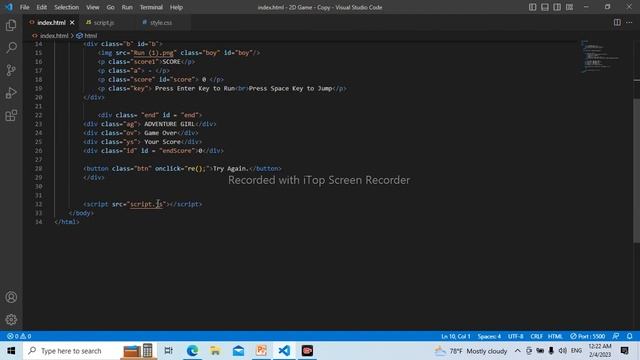640x360 pixels.
Task: Toggle the primary side bar layout icon
Action: [x=532, y=7]
